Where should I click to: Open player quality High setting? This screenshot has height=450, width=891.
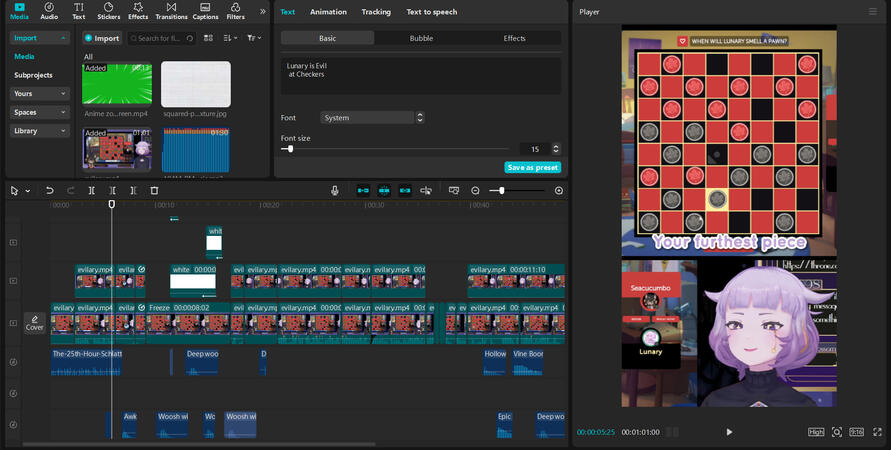(x=816, y=432)
